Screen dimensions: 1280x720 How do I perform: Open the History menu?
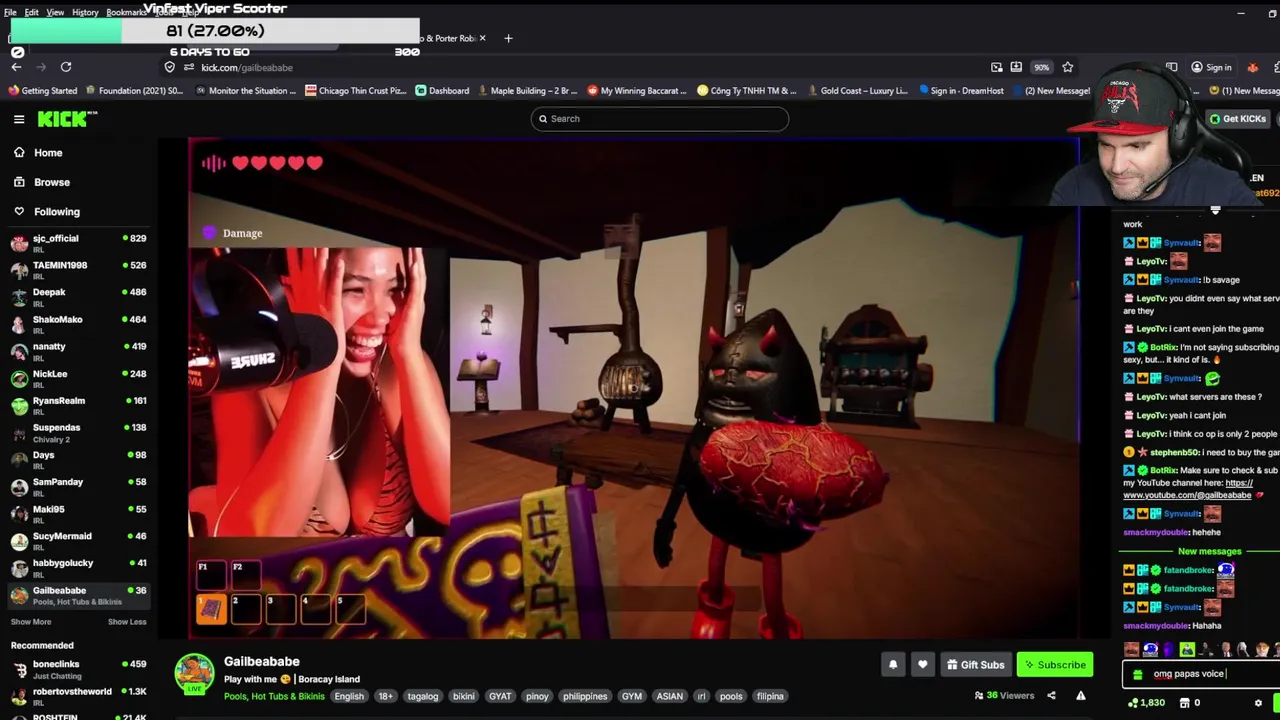[85, 12]
